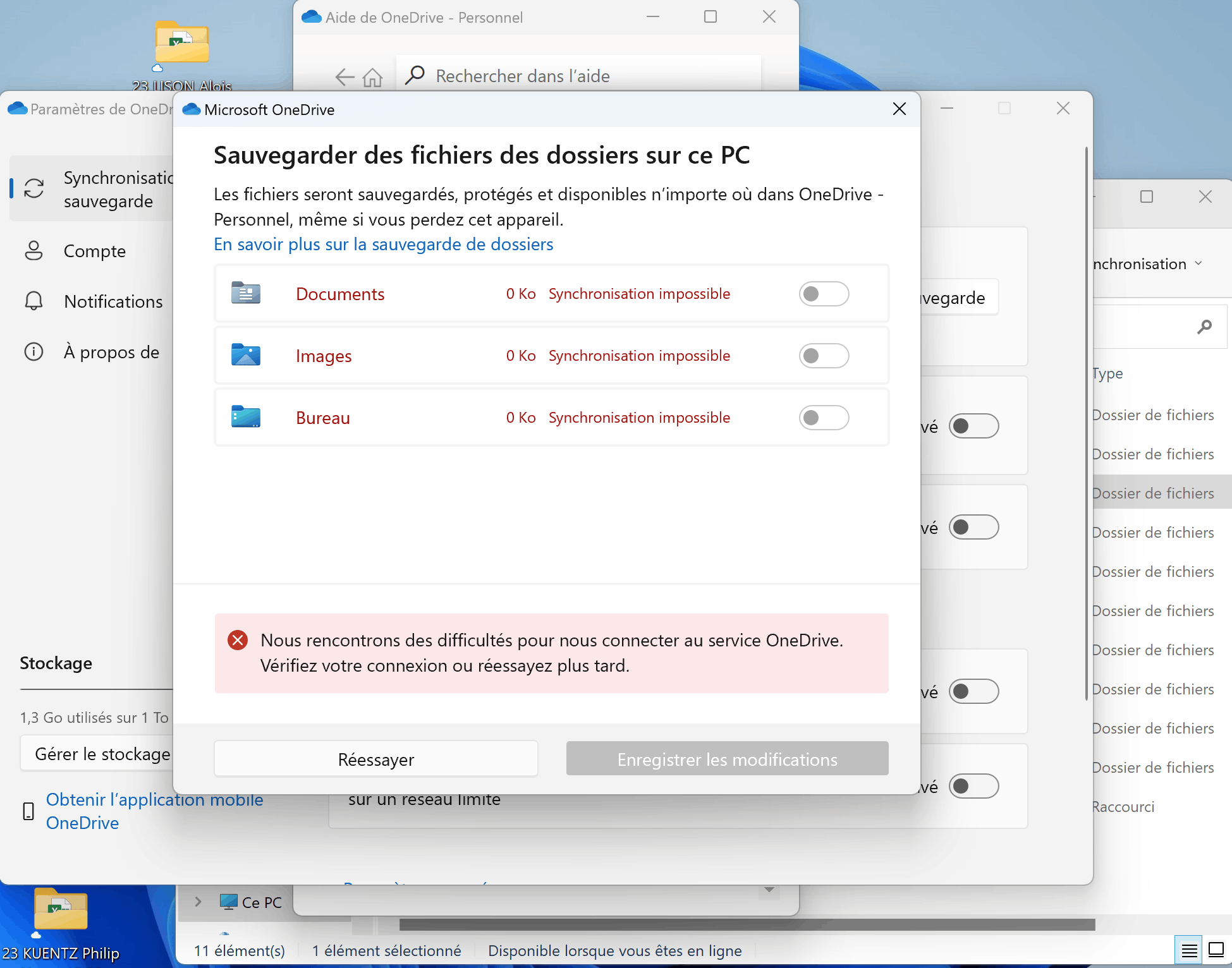Toggle the limited network switch in settings

coord(973,787)
